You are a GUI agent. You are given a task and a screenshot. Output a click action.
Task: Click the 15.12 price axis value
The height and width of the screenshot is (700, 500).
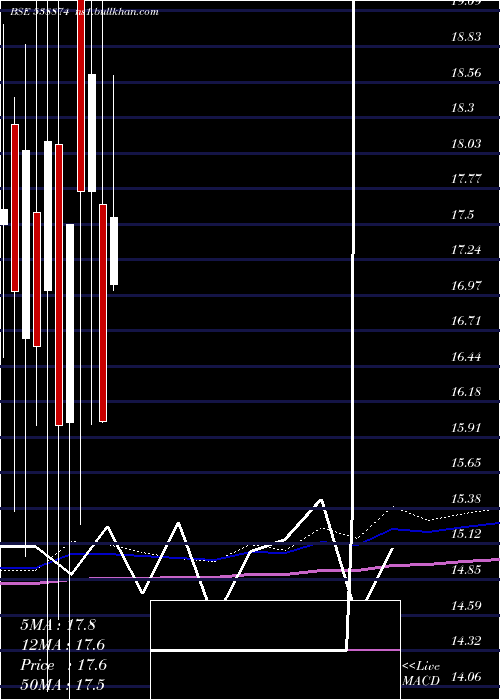click(466, 534)
